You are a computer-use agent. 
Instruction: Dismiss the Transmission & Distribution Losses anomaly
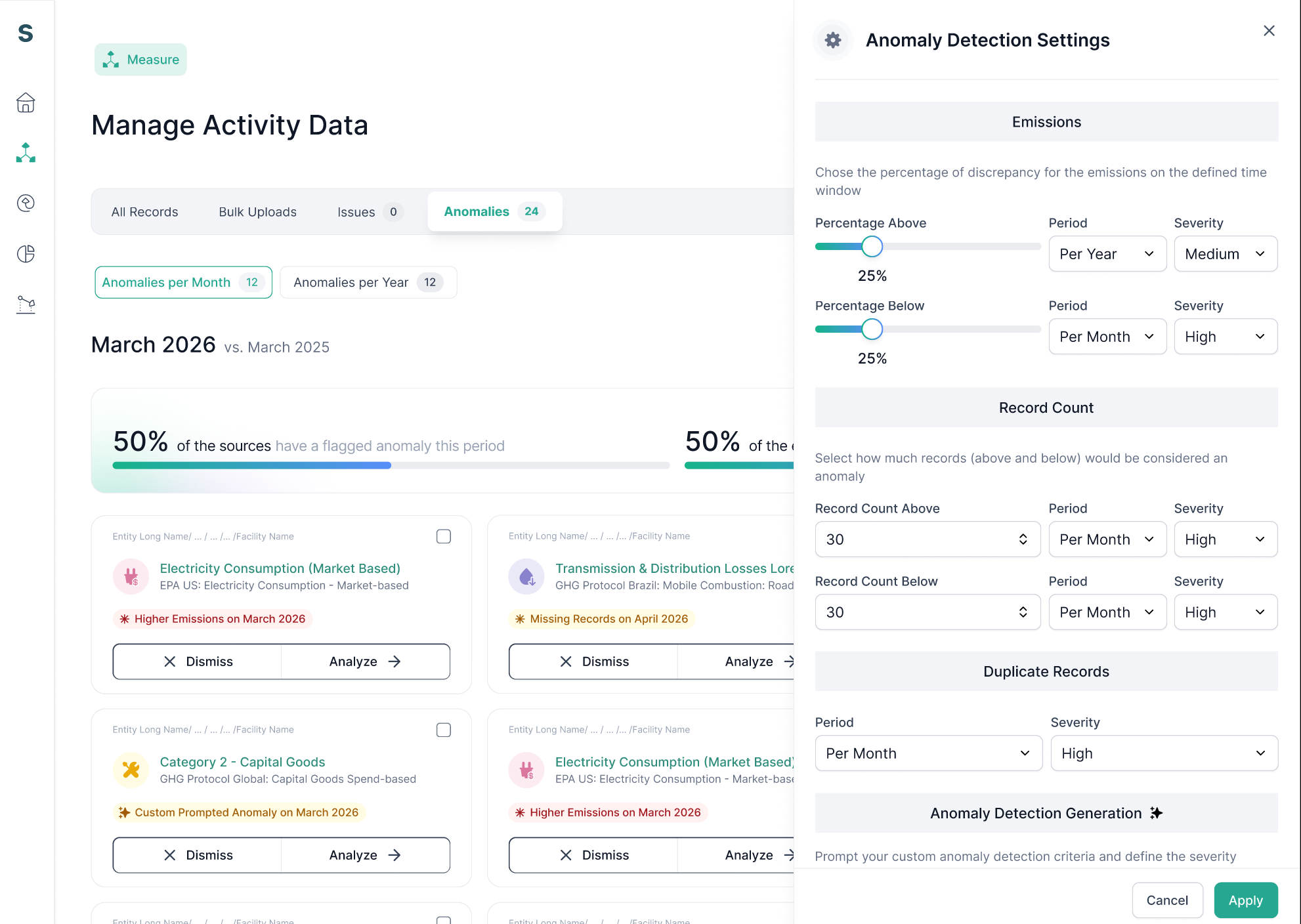pos(593,661)
